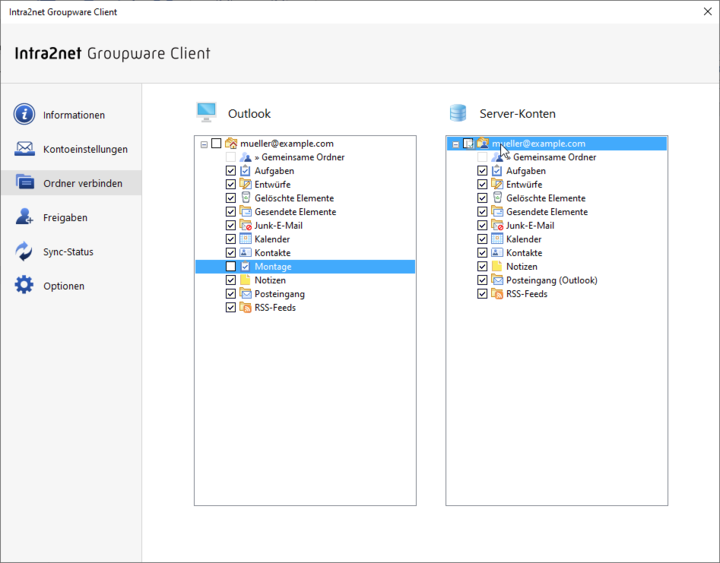The width and height of the screenshot is (720, 563).
Task: Click the Ordner verbinden folder icon
Action: [x=24, y=182]
